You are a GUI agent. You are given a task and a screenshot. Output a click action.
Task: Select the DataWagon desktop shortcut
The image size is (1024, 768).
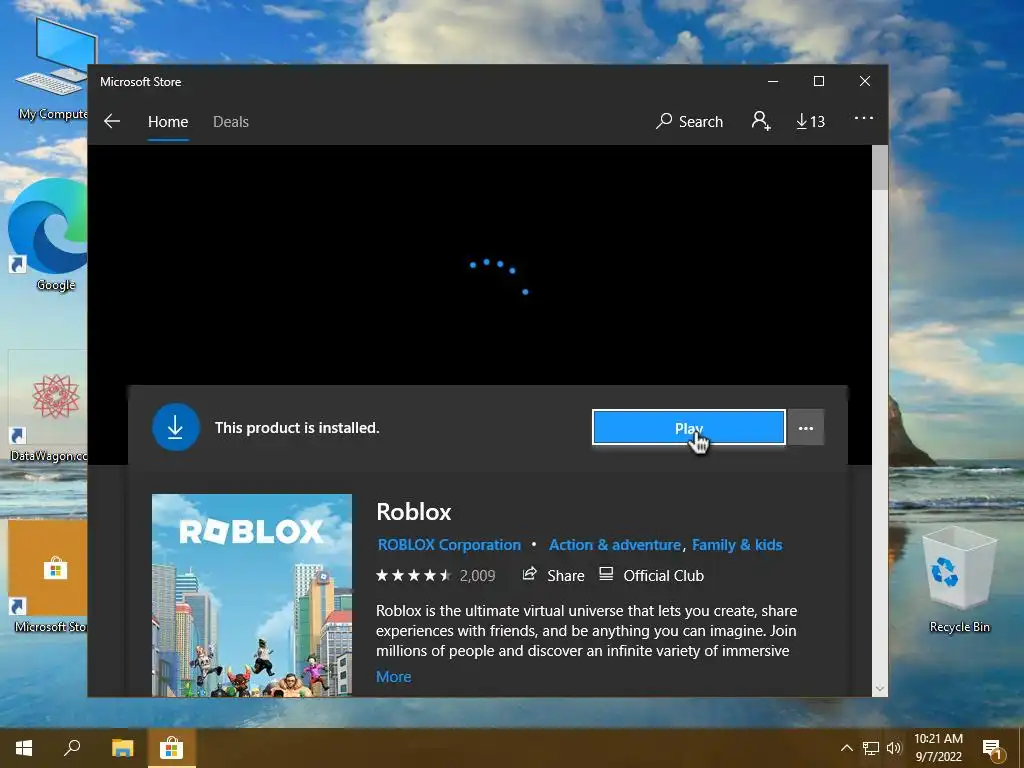(x=47, y=406)
